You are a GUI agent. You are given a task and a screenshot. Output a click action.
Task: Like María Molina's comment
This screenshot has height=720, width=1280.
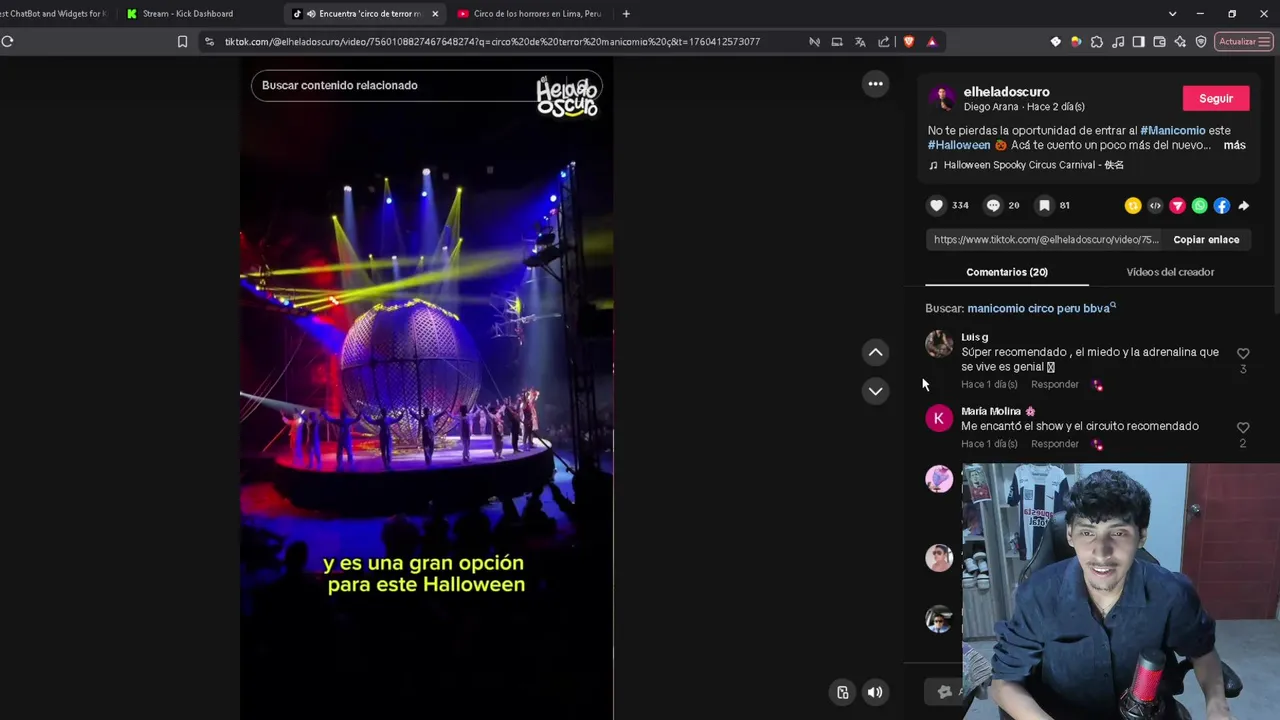[x=1243, y=427]
